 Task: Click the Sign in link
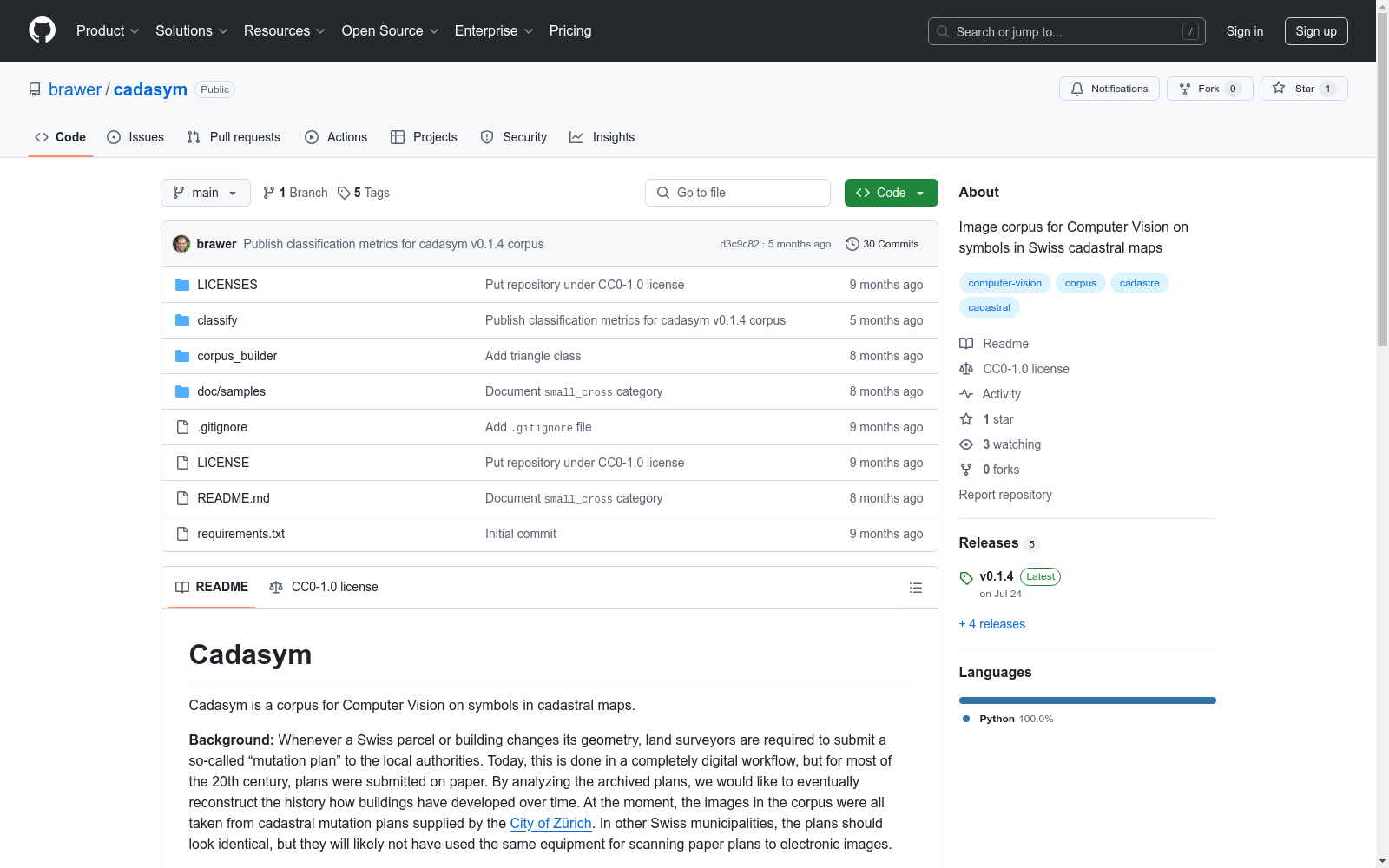(1245, 31)
